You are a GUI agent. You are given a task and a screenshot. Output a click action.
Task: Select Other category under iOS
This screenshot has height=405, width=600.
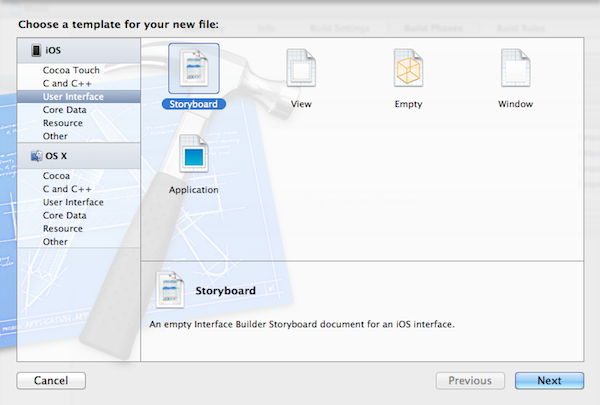coord(79,136)
